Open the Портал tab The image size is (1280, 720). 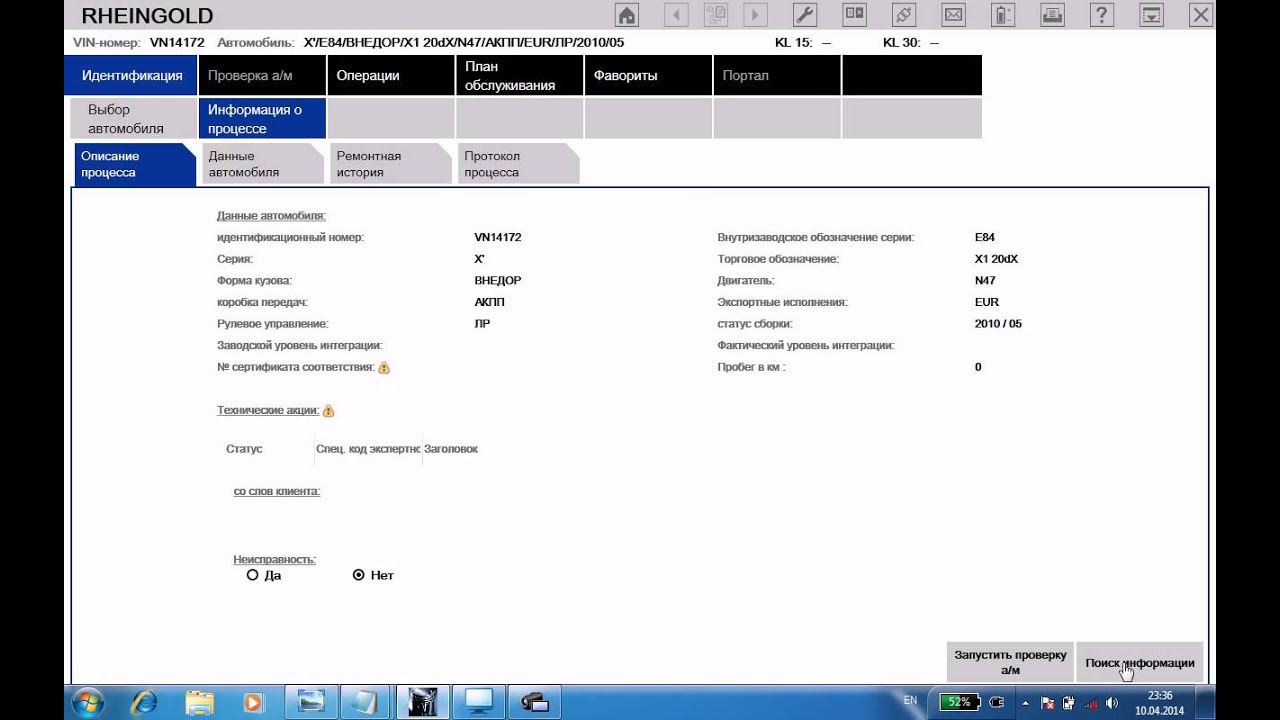pyautogui.click(x=777, y=75)
